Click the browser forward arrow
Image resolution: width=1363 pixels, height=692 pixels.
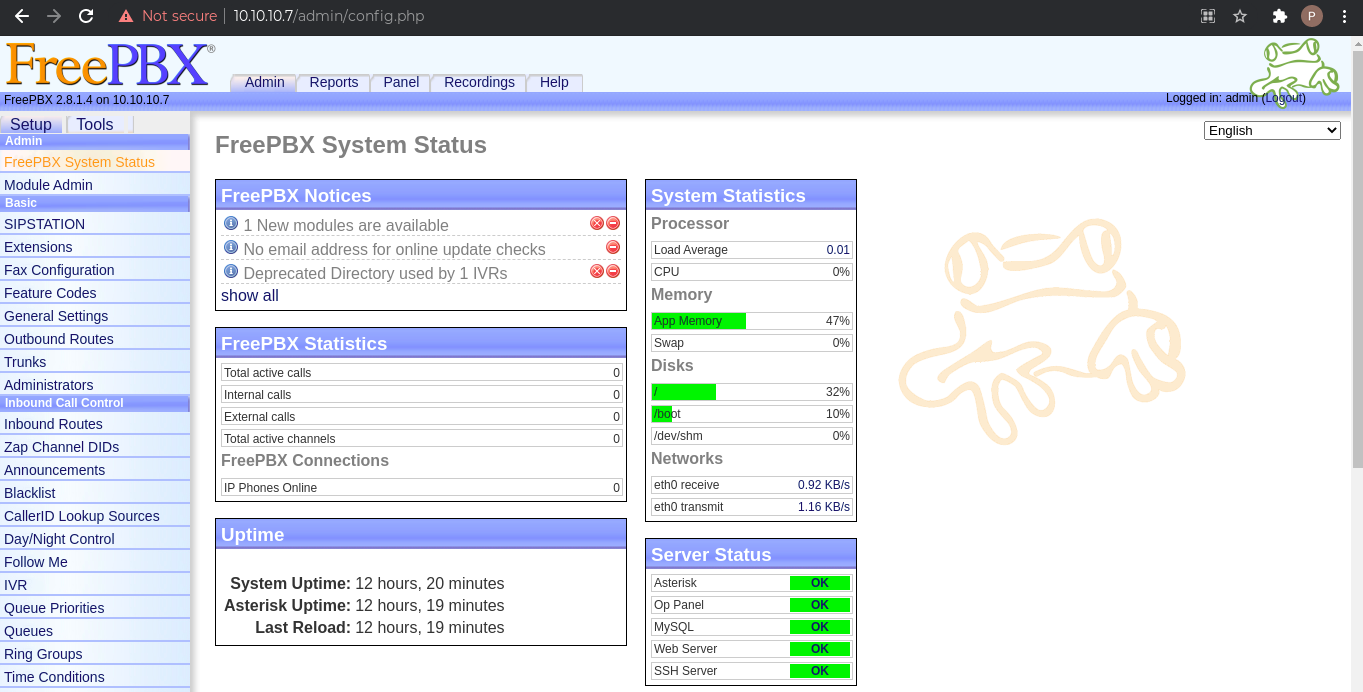point(53,16)
